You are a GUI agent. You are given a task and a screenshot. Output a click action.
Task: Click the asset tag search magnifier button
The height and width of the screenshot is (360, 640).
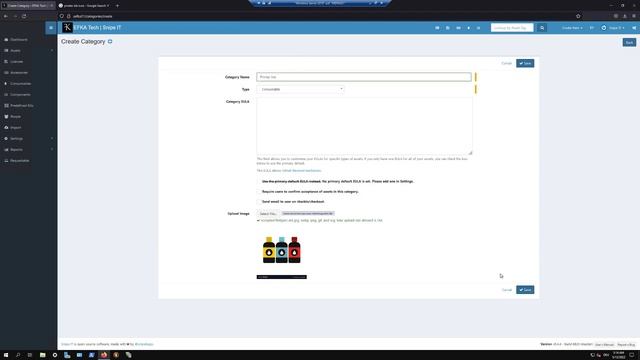(x=542, y=28)
